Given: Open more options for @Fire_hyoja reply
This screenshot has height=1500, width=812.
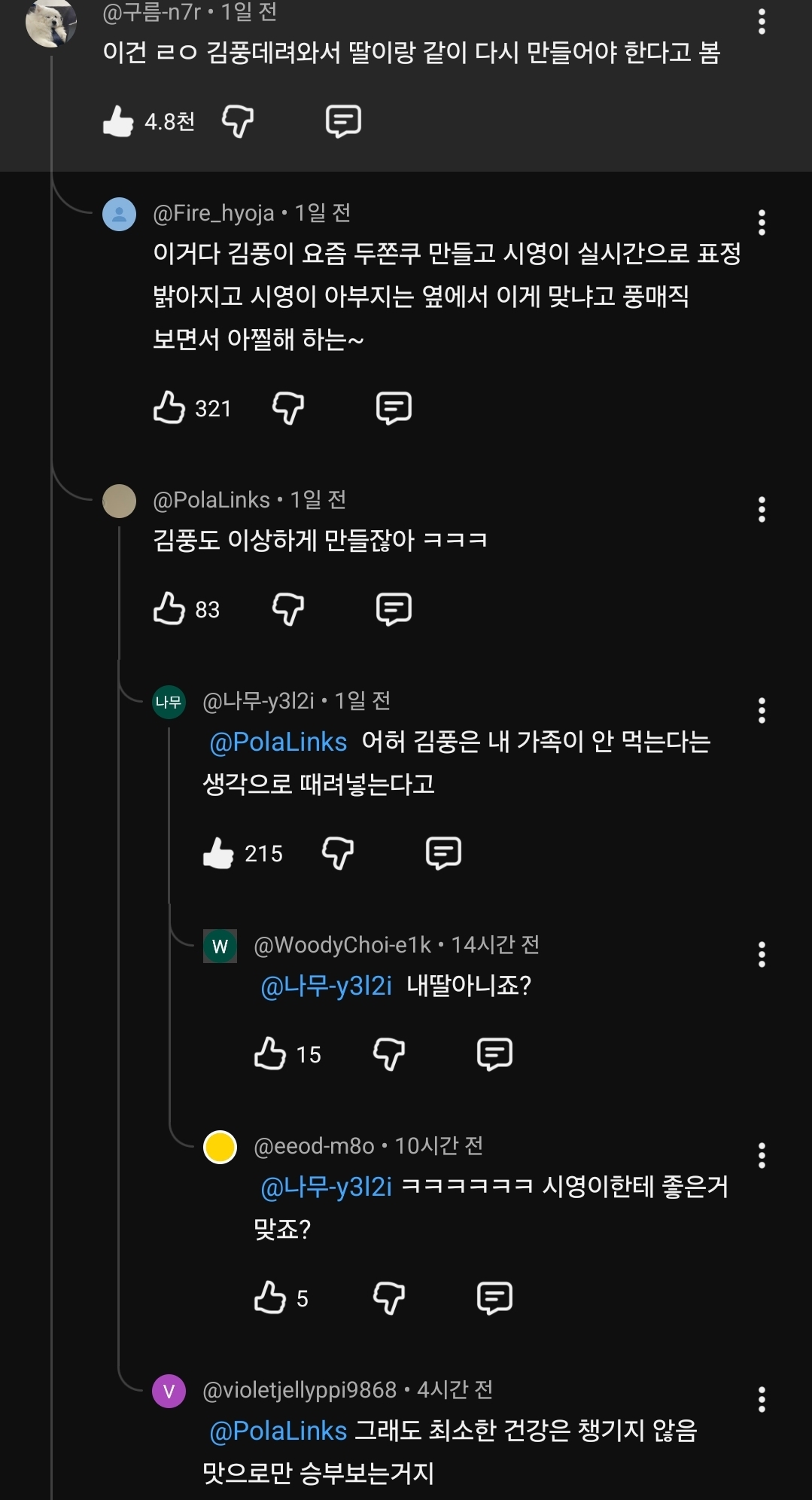Looking at the screenshot, I should 762,223.
